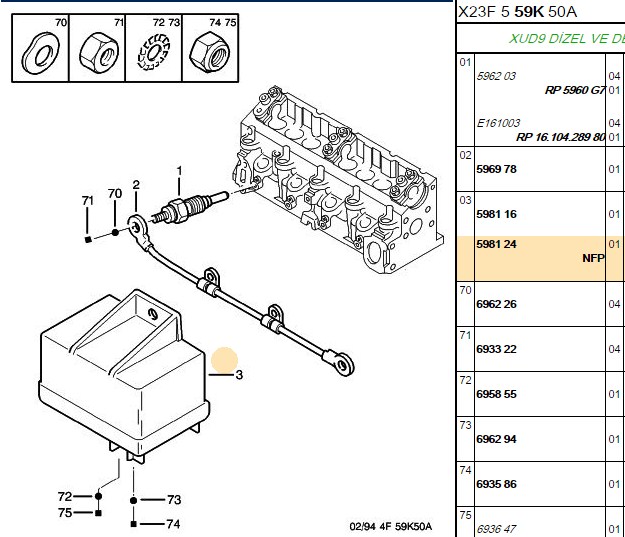Click quantity 04 beside 5962 03
The height and width of the screenshot is (537, 625).
614,76
